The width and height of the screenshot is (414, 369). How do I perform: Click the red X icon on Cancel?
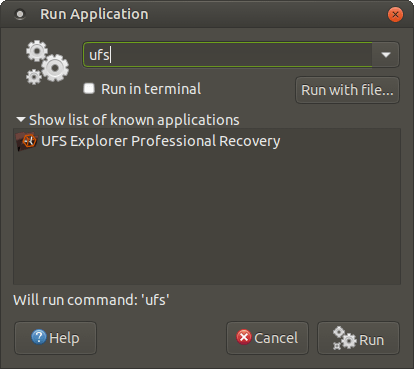[x=244, y=337]
